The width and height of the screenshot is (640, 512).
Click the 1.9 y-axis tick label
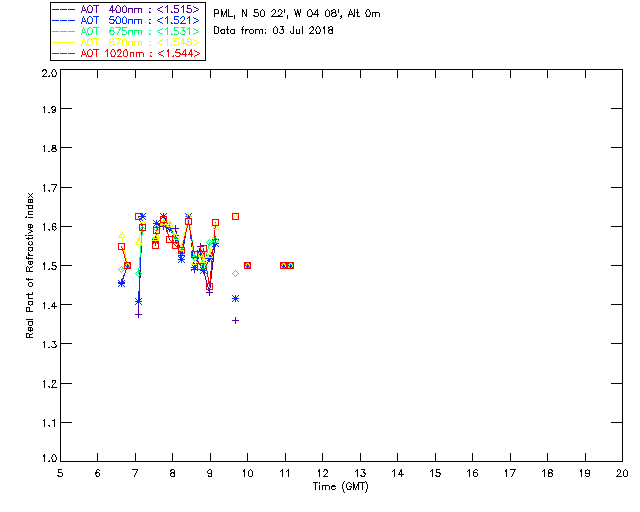[x=49, y=109]
